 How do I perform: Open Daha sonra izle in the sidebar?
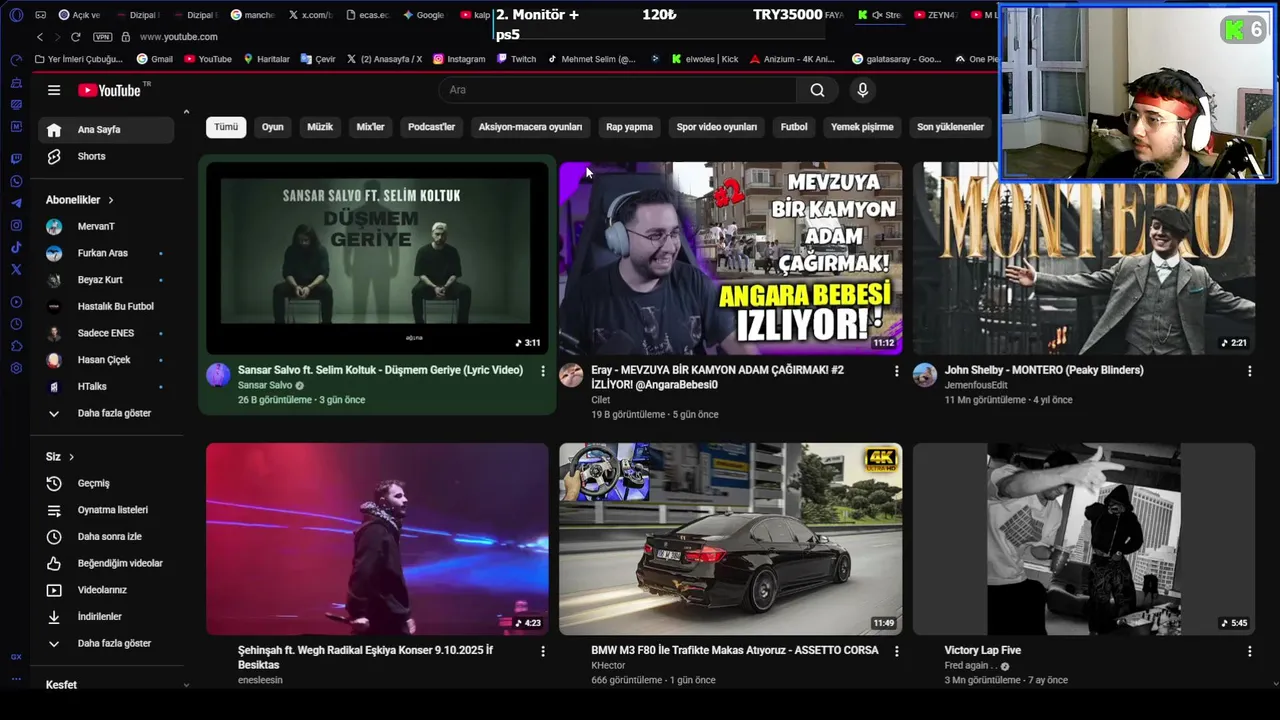coord(106,537)
